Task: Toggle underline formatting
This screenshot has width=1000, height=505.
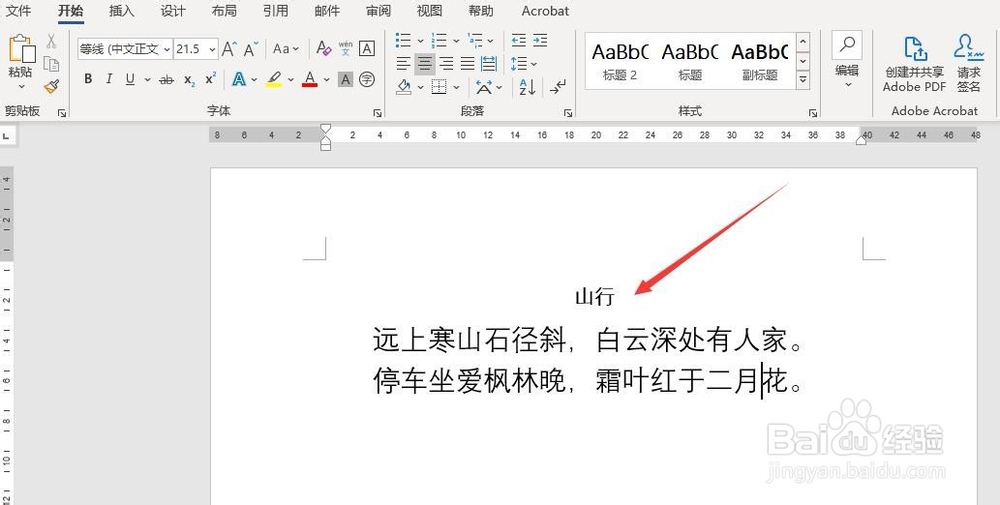Action: pyautogui.click(x=130, y=80)
